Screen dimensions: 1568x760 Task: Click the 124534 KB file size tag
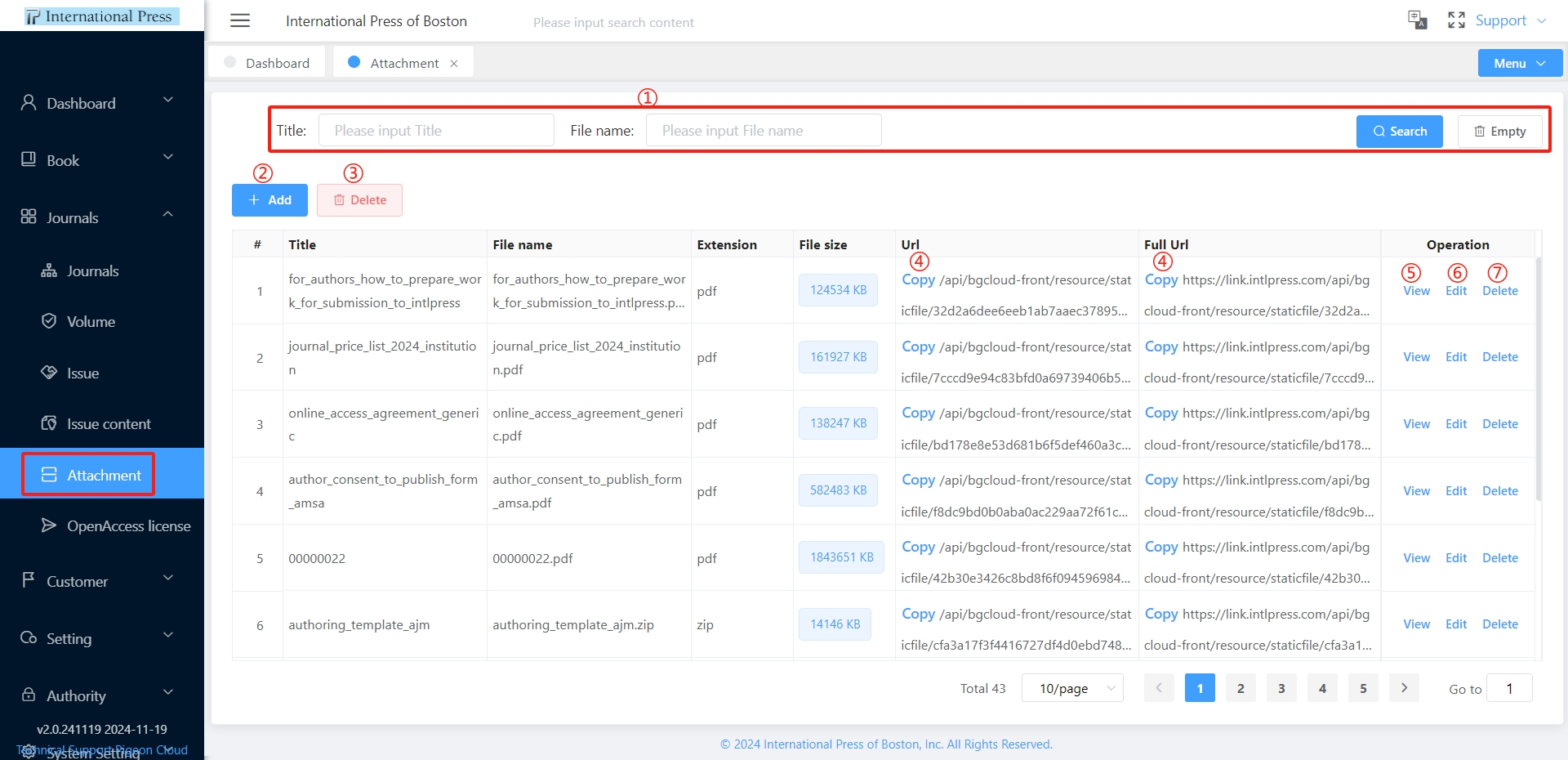(838, 289)
